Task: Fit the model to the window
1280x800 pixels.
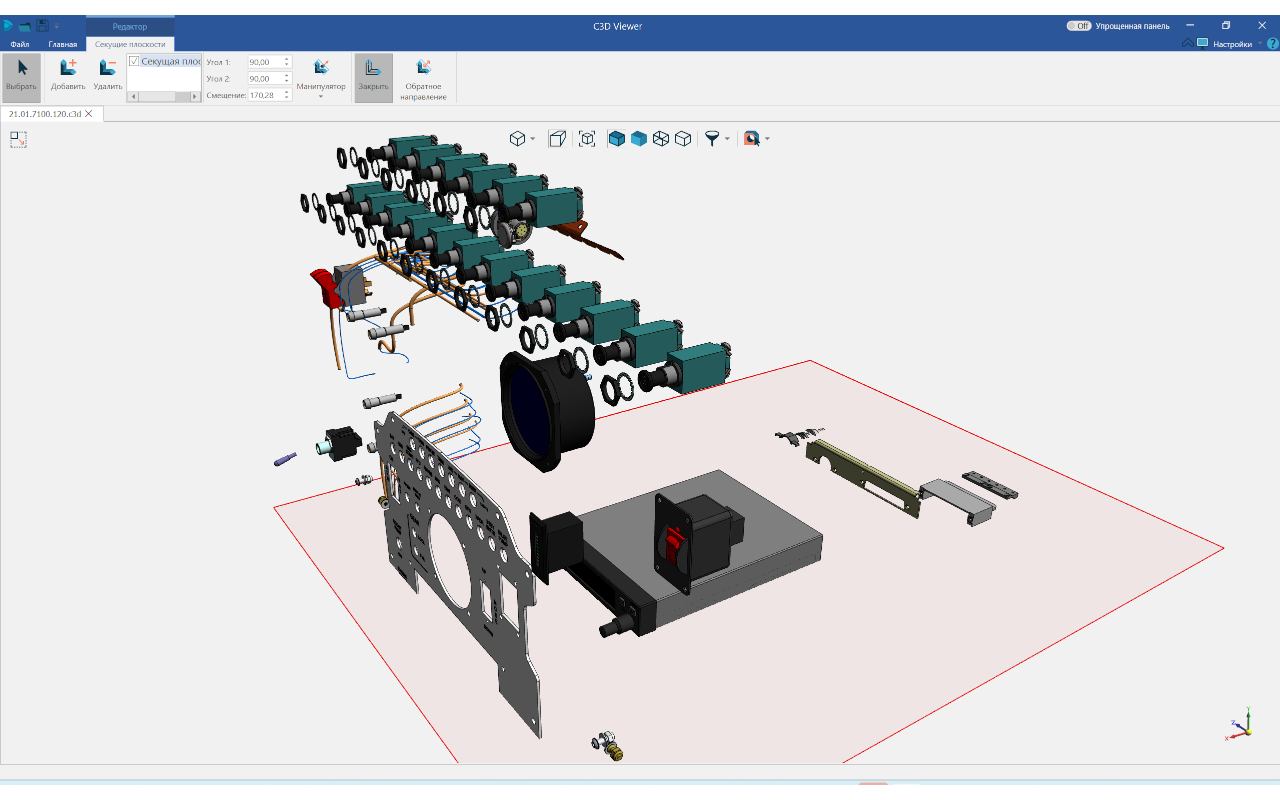Action: [x=587, y=139]
